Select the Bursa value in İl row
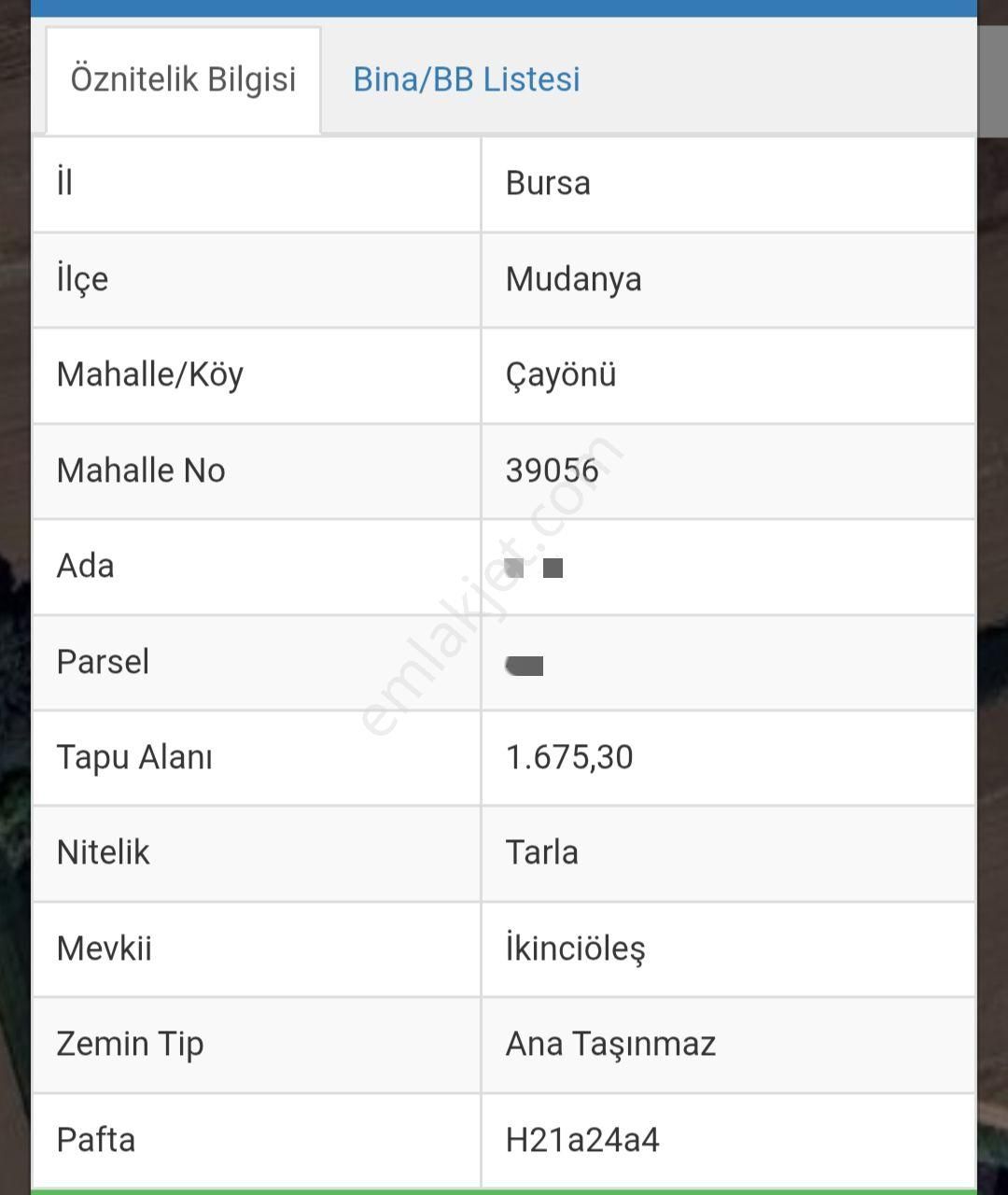 pyautogui.click(x=548, y=183)
